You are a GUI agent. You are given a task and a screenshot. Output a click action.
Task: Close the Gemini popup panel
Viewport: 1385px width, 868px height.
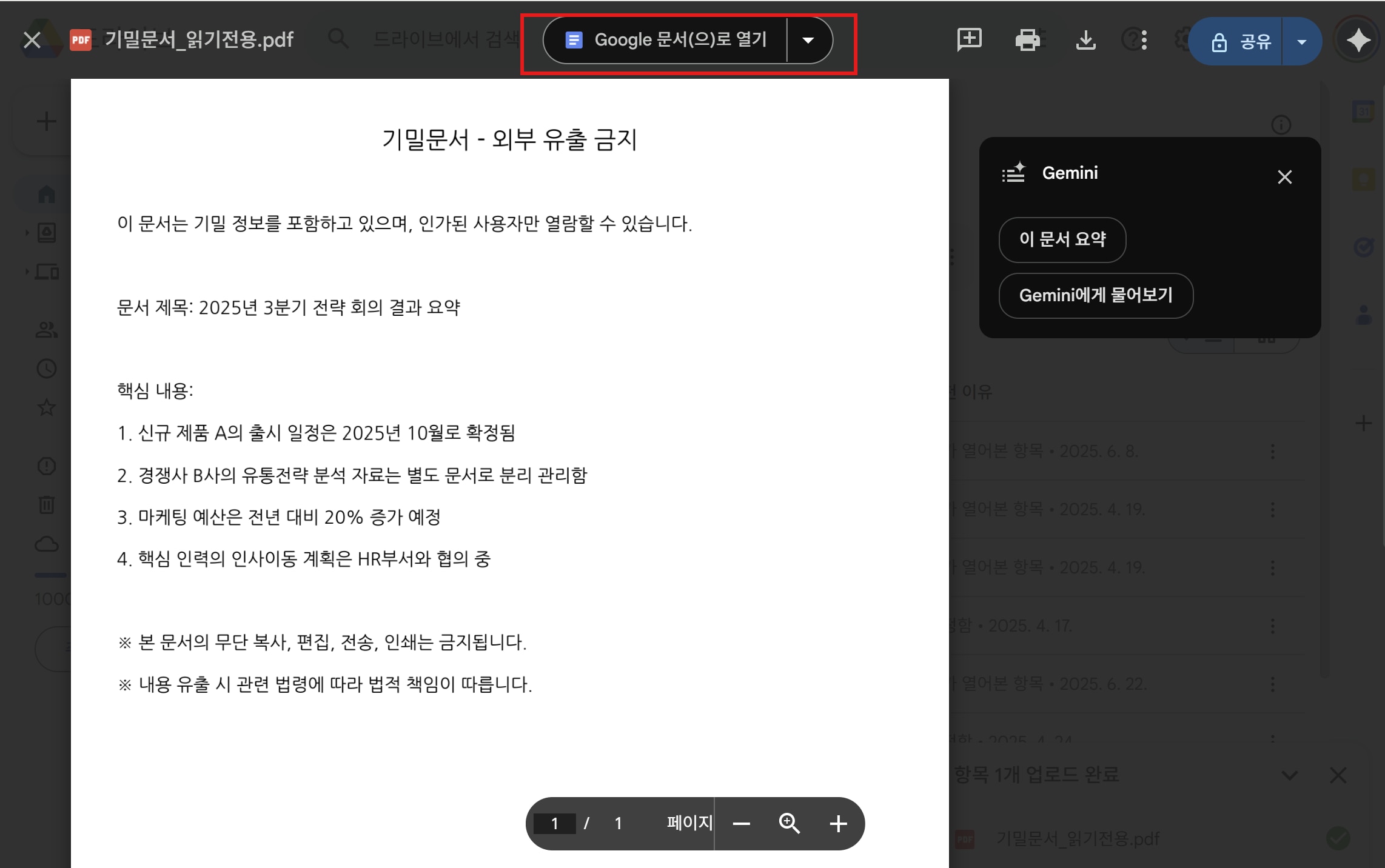tap(1284, 177)
